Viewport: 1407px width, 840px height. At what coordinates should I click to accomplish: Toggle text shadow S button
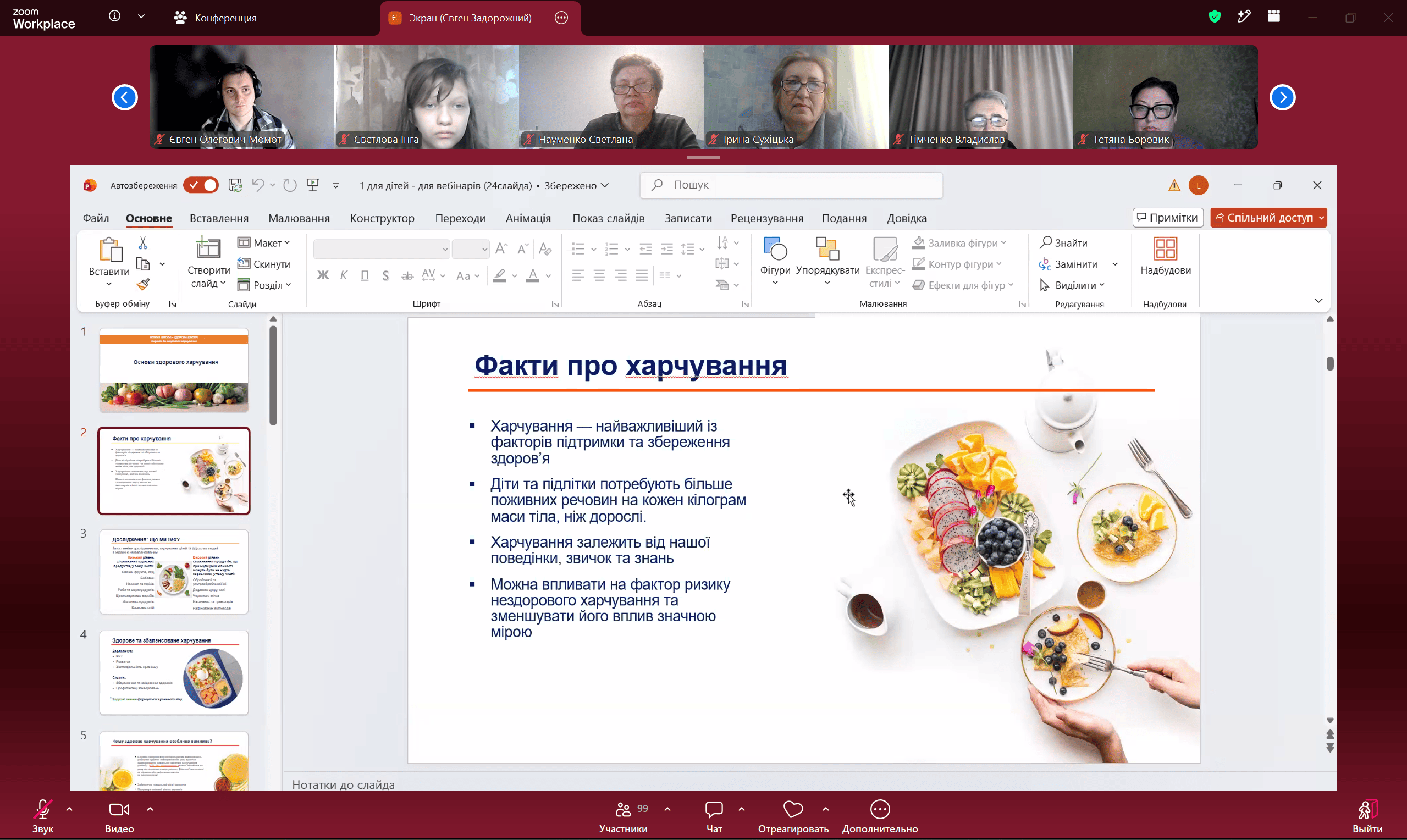(385, 275)
